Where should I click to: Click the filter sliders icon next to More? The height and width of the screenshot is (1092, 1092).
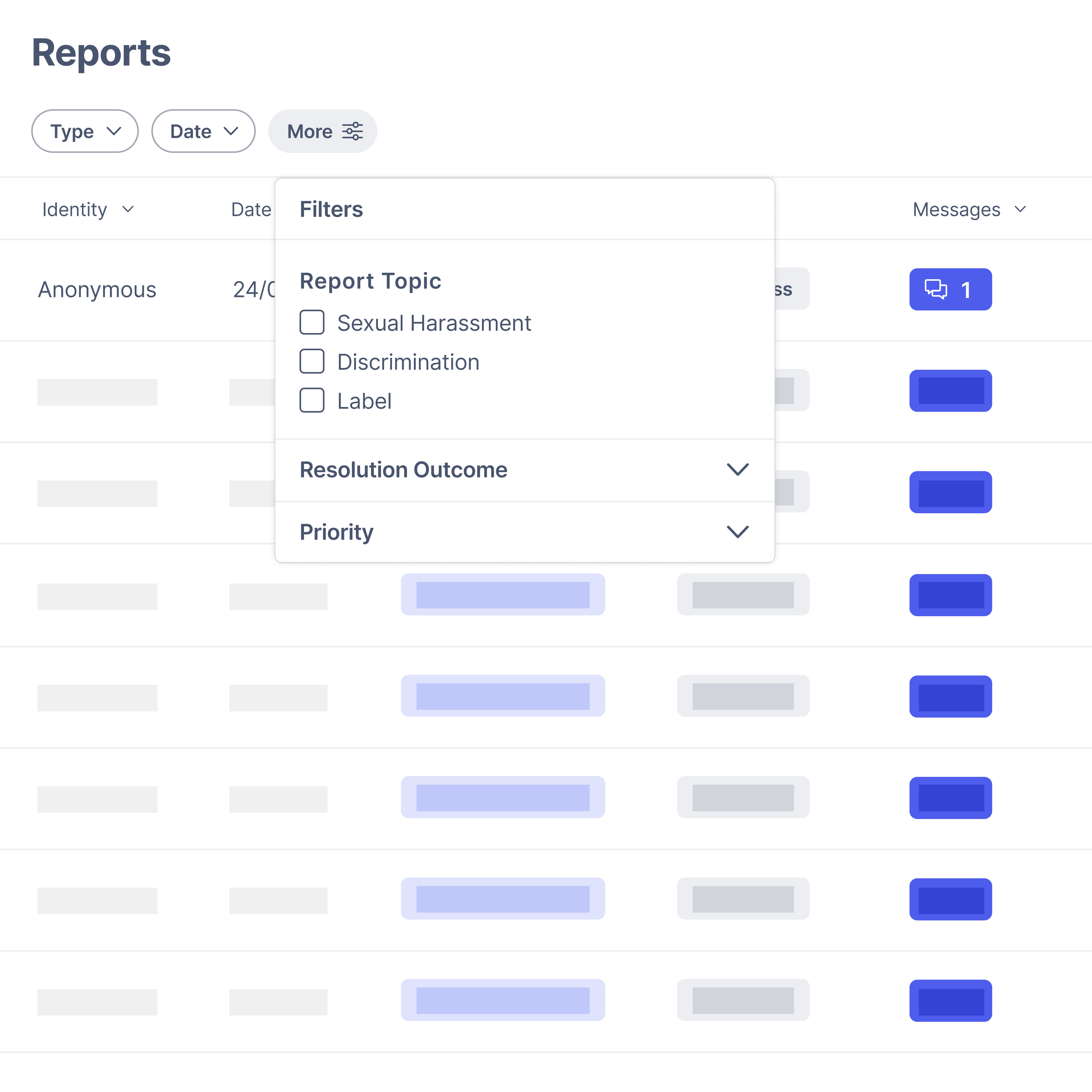(x=355, y=131)
